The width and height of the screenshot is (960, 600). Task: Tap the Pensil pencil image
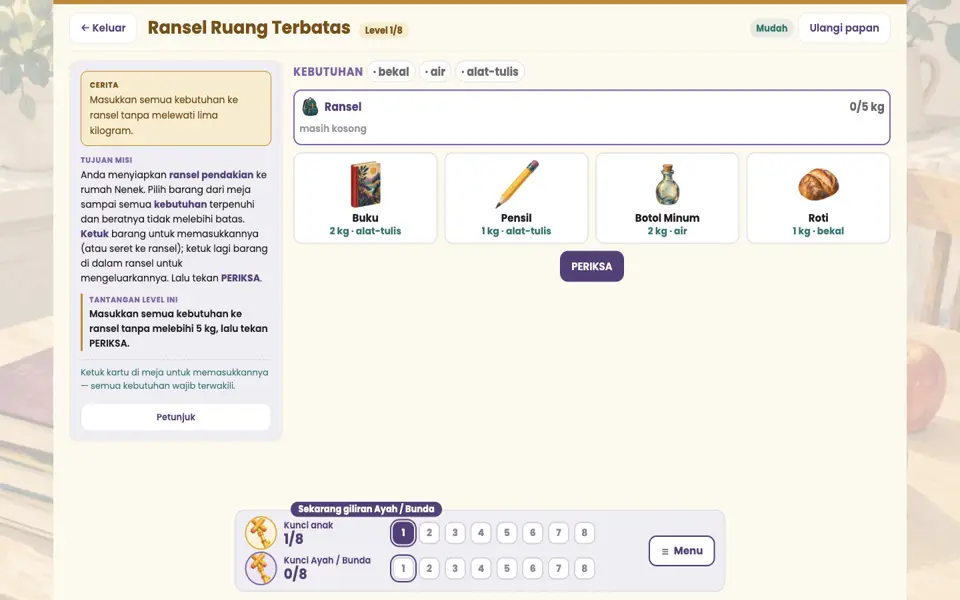517,184
